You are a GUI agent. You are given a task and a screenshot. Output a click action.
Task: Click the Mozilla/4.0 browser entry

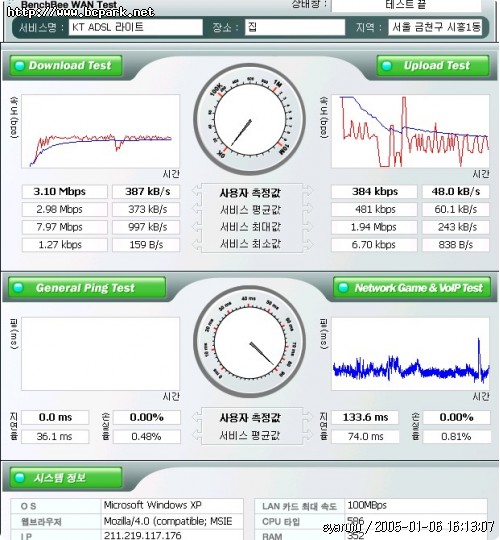click(x=168, y=521)
